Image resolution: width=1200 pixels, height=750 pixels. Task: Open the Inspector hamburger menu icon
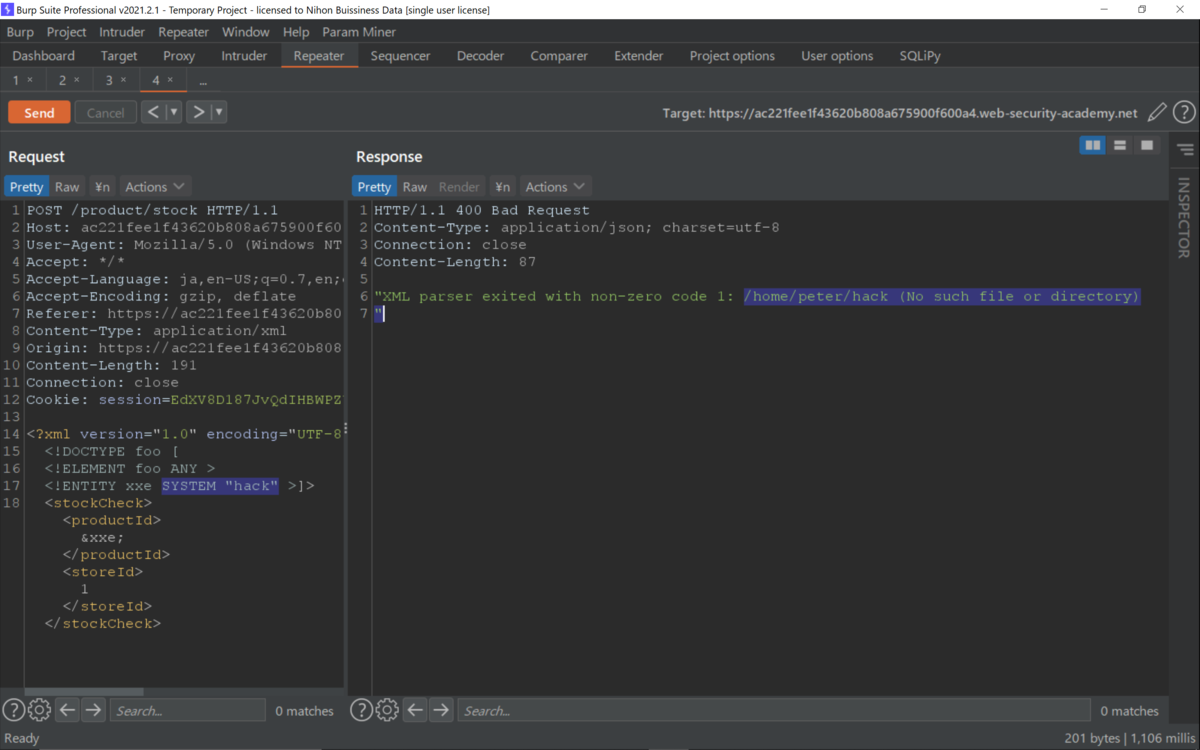coord(1185,150)
